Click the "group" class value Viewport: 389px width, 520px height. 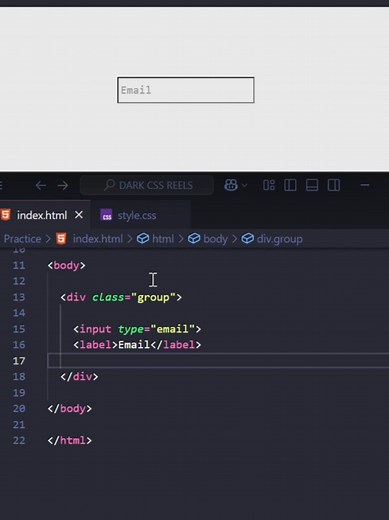coord(153,297)
